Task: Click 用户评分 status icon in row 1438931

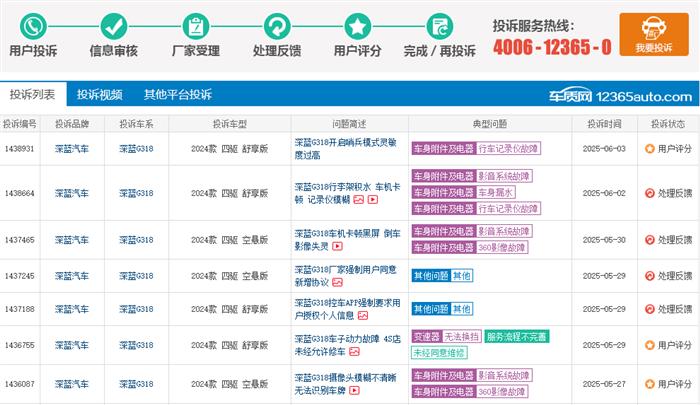Action: (650, 149)
